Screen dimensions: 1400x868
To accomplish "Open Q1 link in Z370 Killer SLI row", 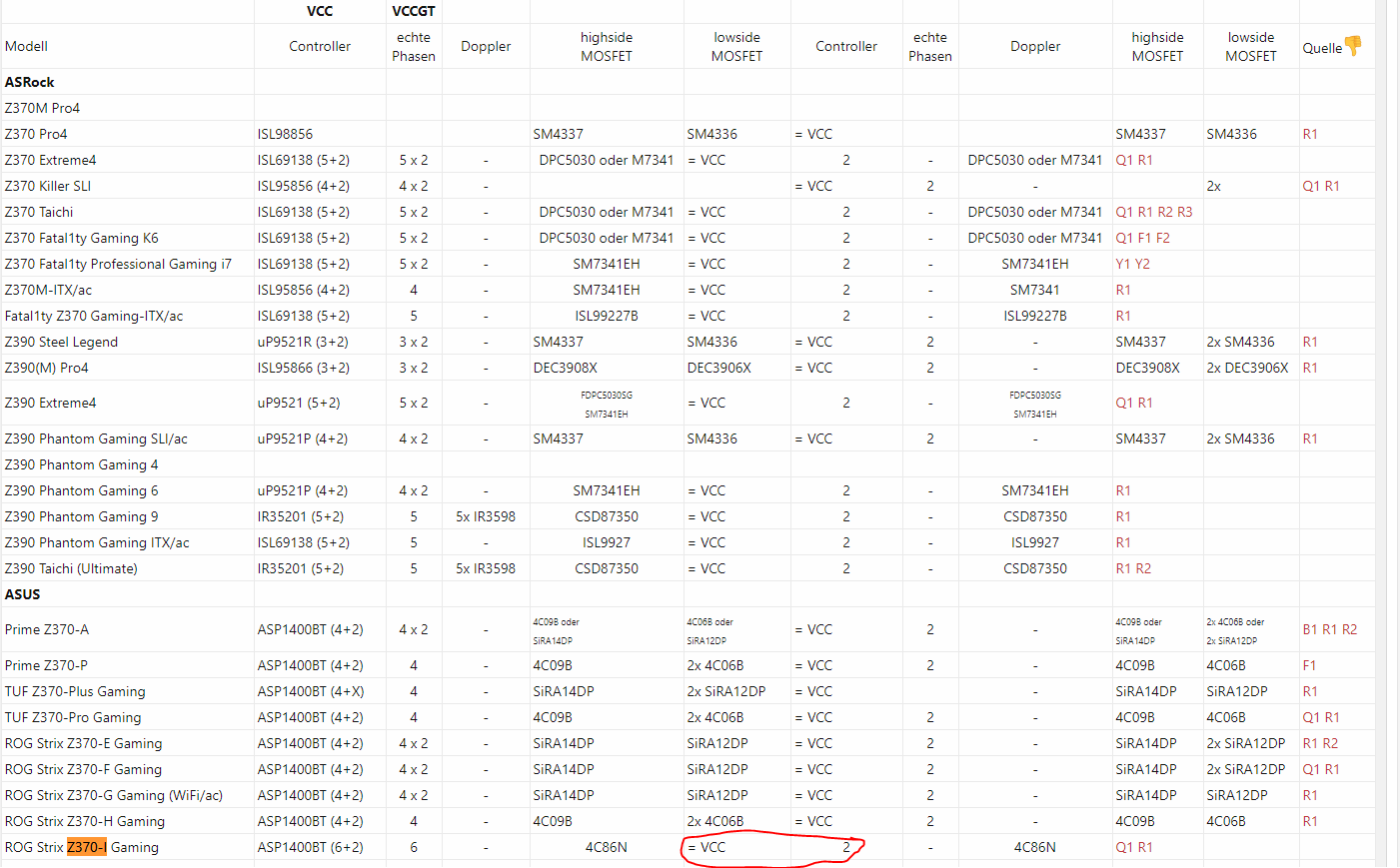I will tap(1311, 186).
